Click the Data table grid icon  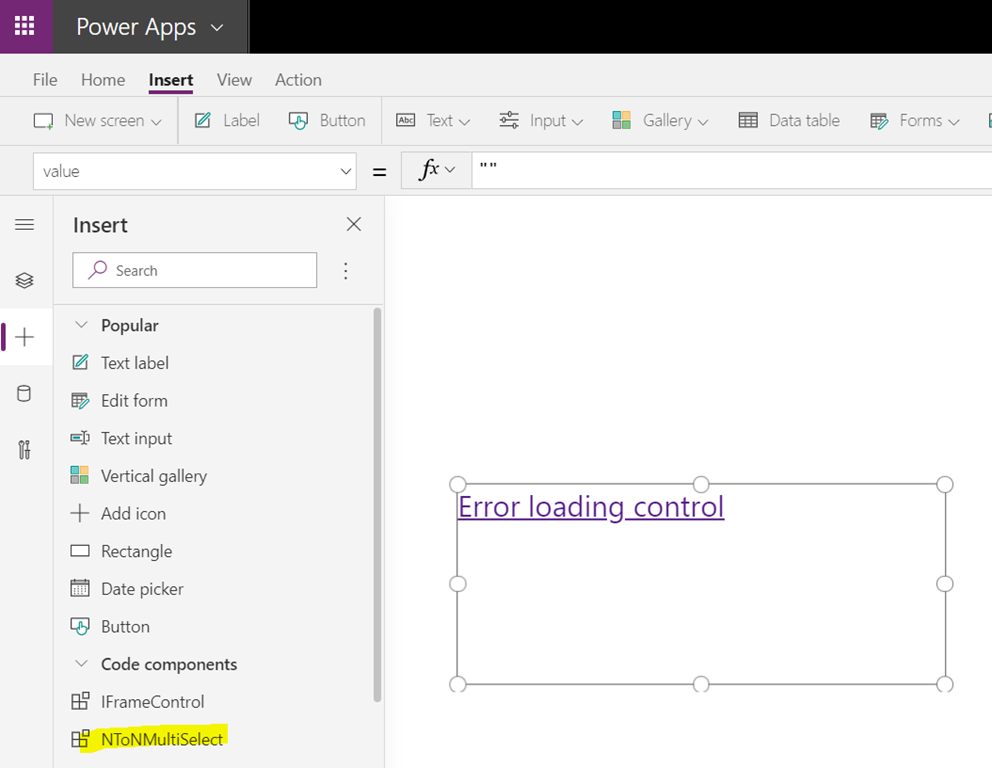click(748, 120)
